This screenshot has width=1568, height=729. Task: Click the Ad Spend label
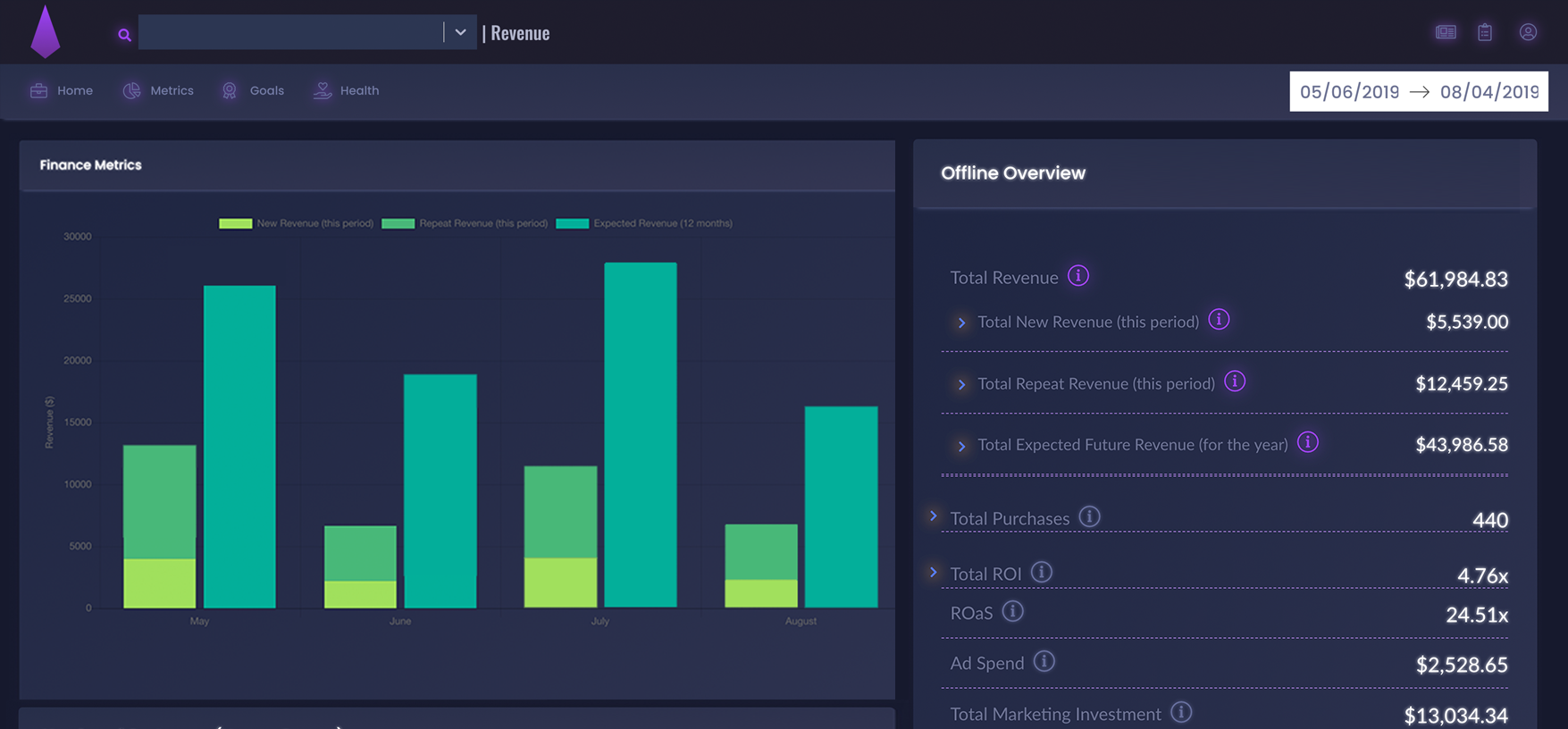pyautogui.click(x=987, y=663)
